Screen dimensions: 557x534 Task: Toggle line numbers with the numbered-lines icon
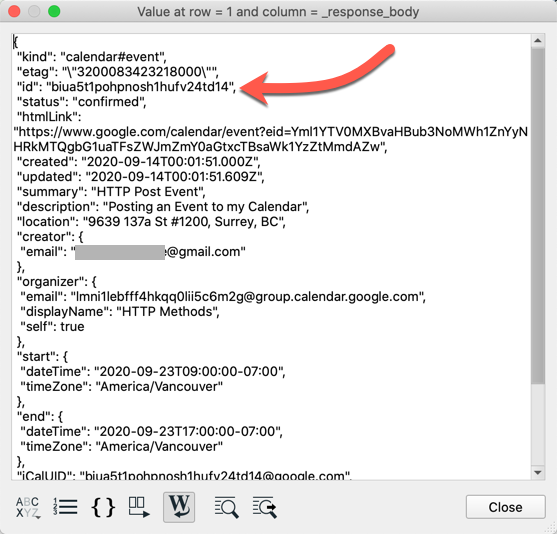point(65,507)
